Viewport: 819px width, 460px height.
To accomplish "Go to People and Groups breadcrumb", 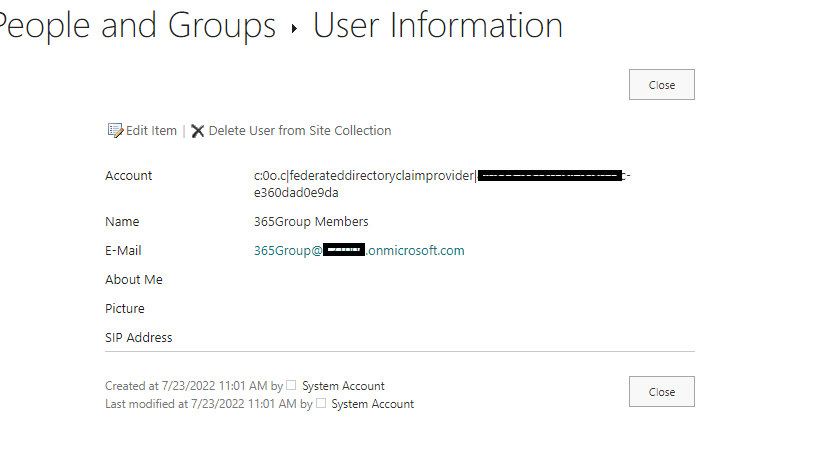I will pyautogui.click(x=137, y=26).
